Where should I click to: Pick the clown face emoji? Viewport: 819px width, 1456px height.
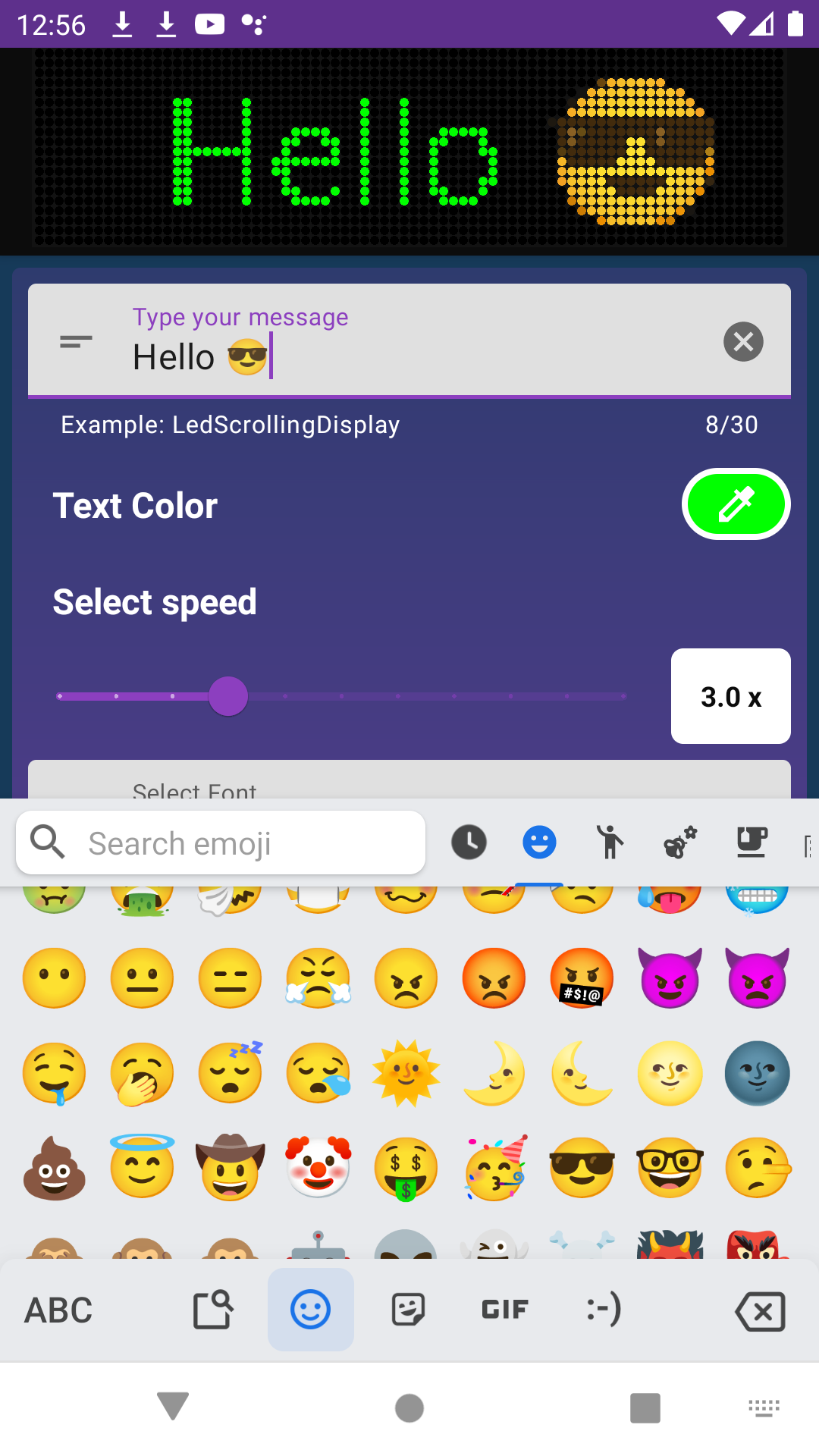pyautogui.click(x=318, y=1168)
